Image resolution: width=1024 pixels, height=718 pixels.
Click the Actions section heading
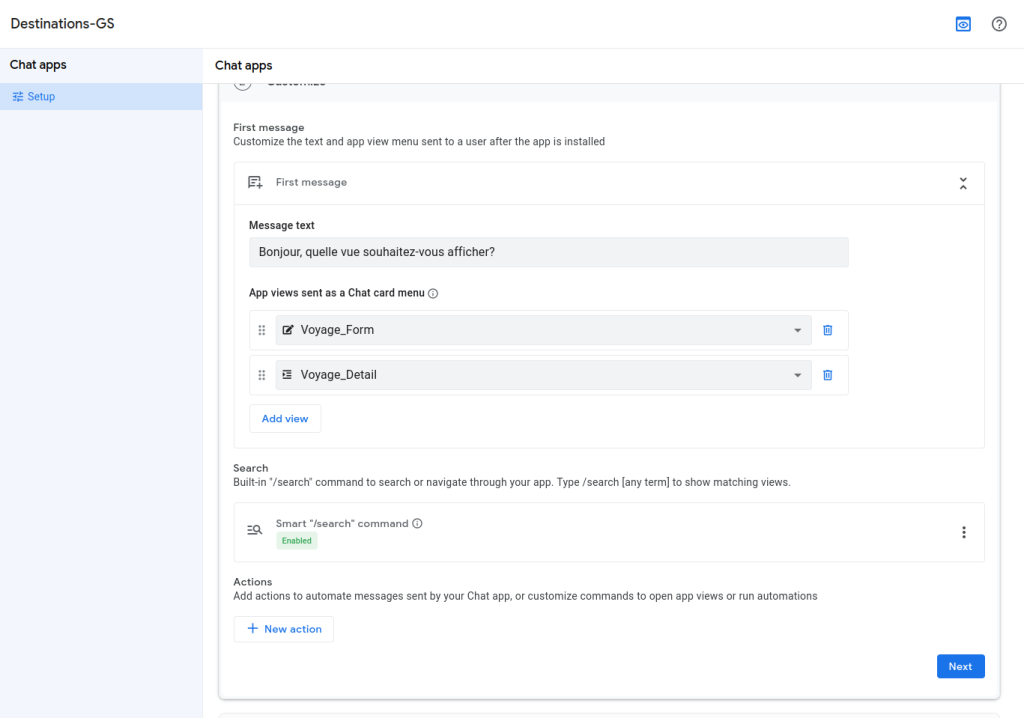[253, 582]
